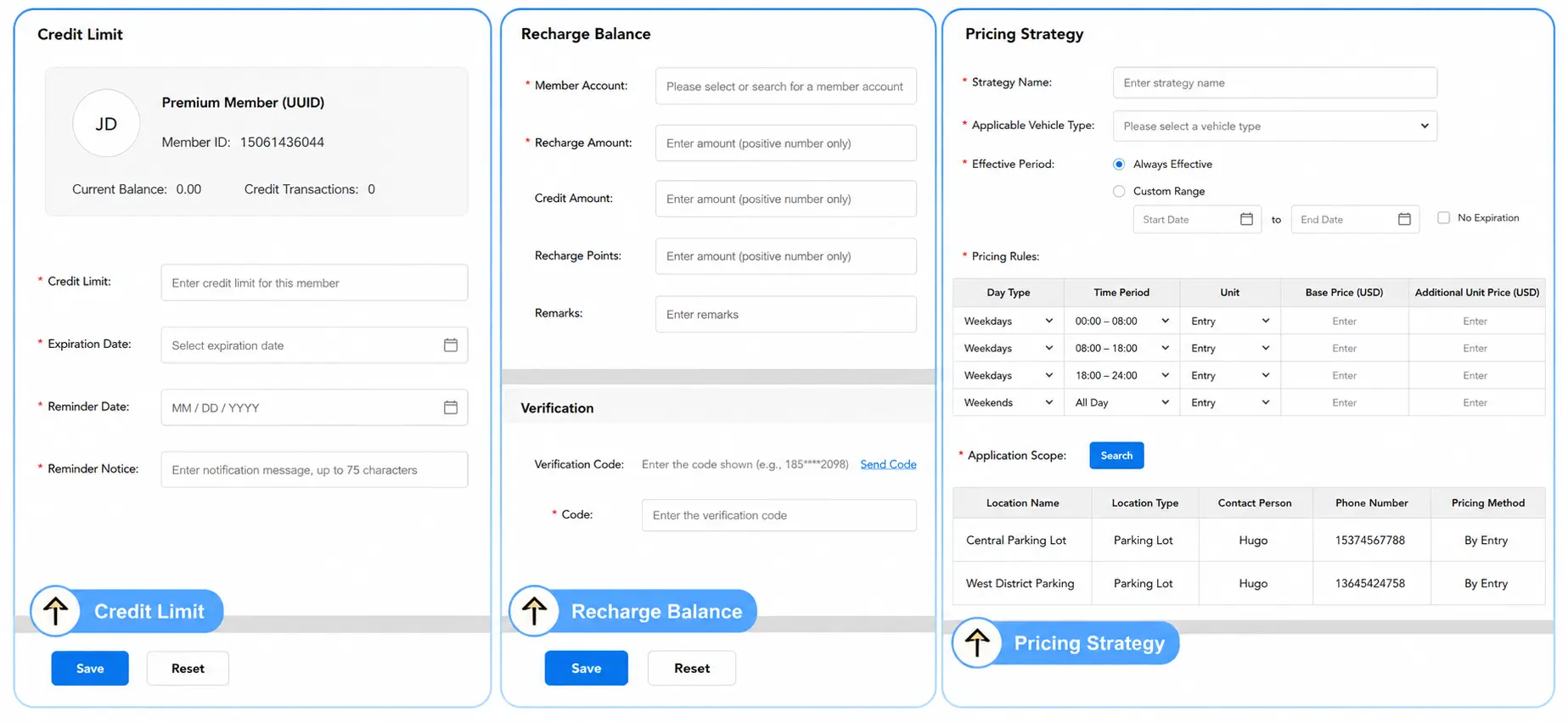Open the Expiration Date calendar icon
The image size is (1568, 723).
pyautogui.click(x=451, y=345)
